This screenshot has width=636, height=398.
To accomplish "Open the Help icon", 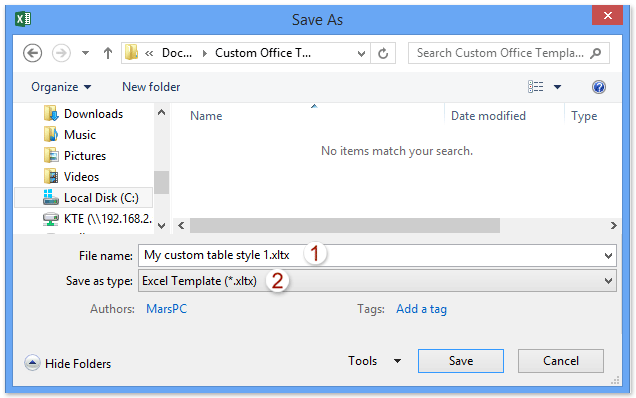I will [599, 87].
